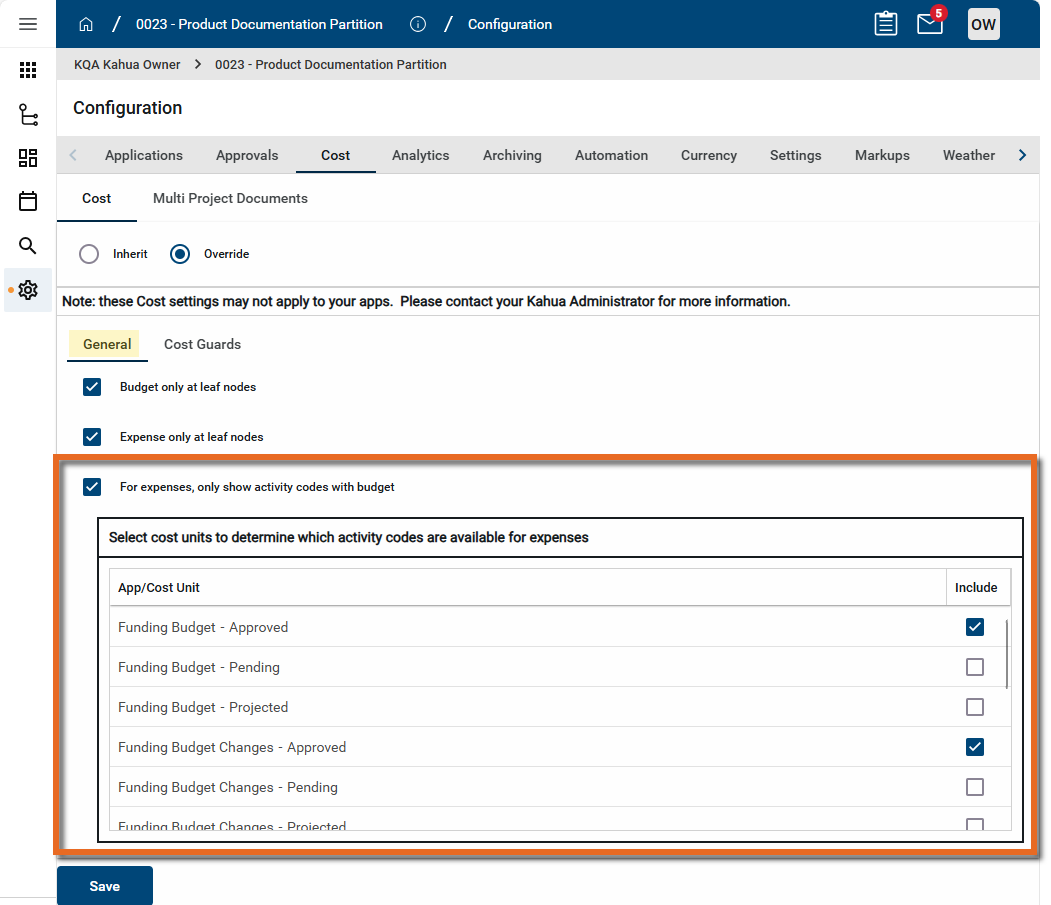The image size is (1051, 905).
Task: Click the home icon in breadcrumb
Action: pyautogui.click(x=86, y=24)
